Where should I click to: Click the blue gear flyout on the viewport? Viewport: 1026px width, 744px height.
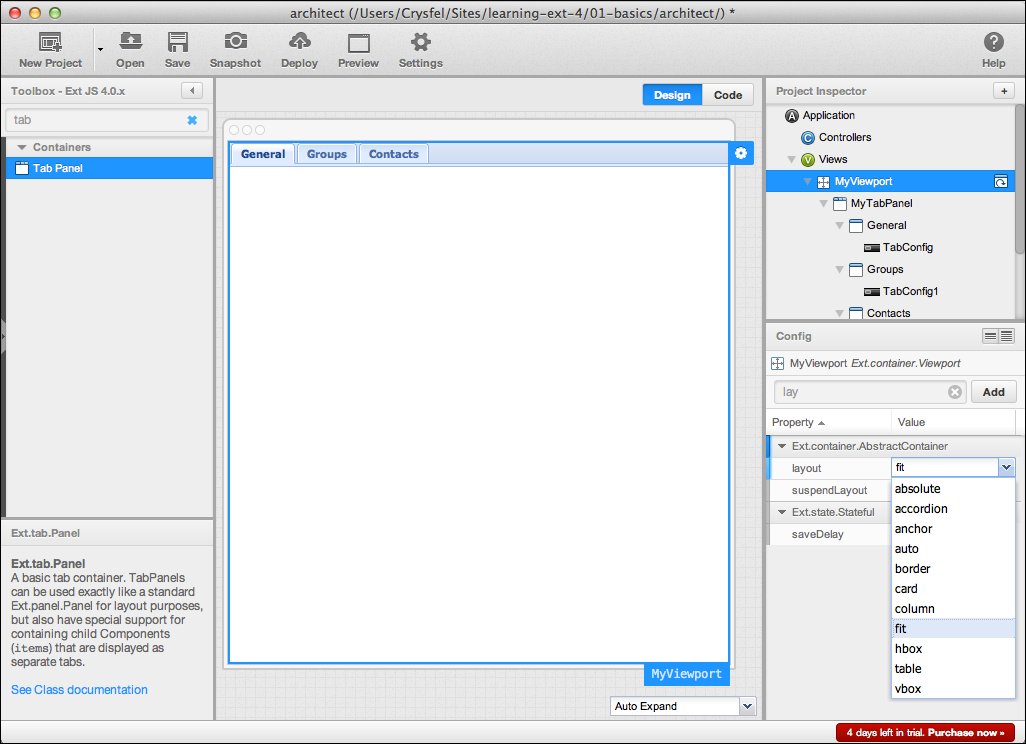point(741,153)
